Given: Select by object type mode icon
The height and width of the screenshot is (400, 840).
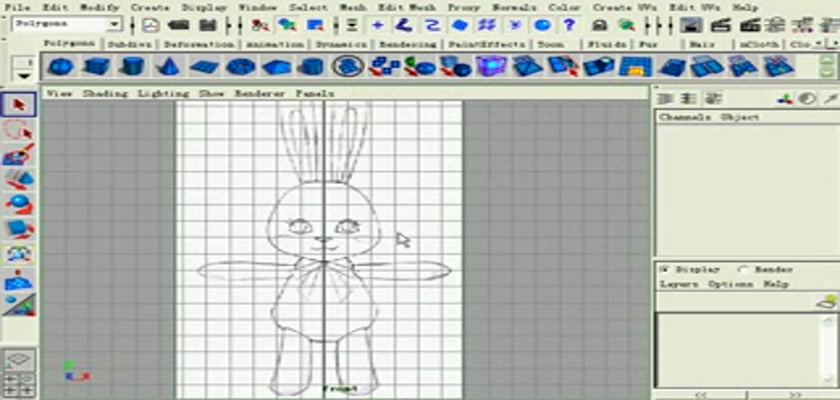Looking at the screenshot, I should click(287, 25).
